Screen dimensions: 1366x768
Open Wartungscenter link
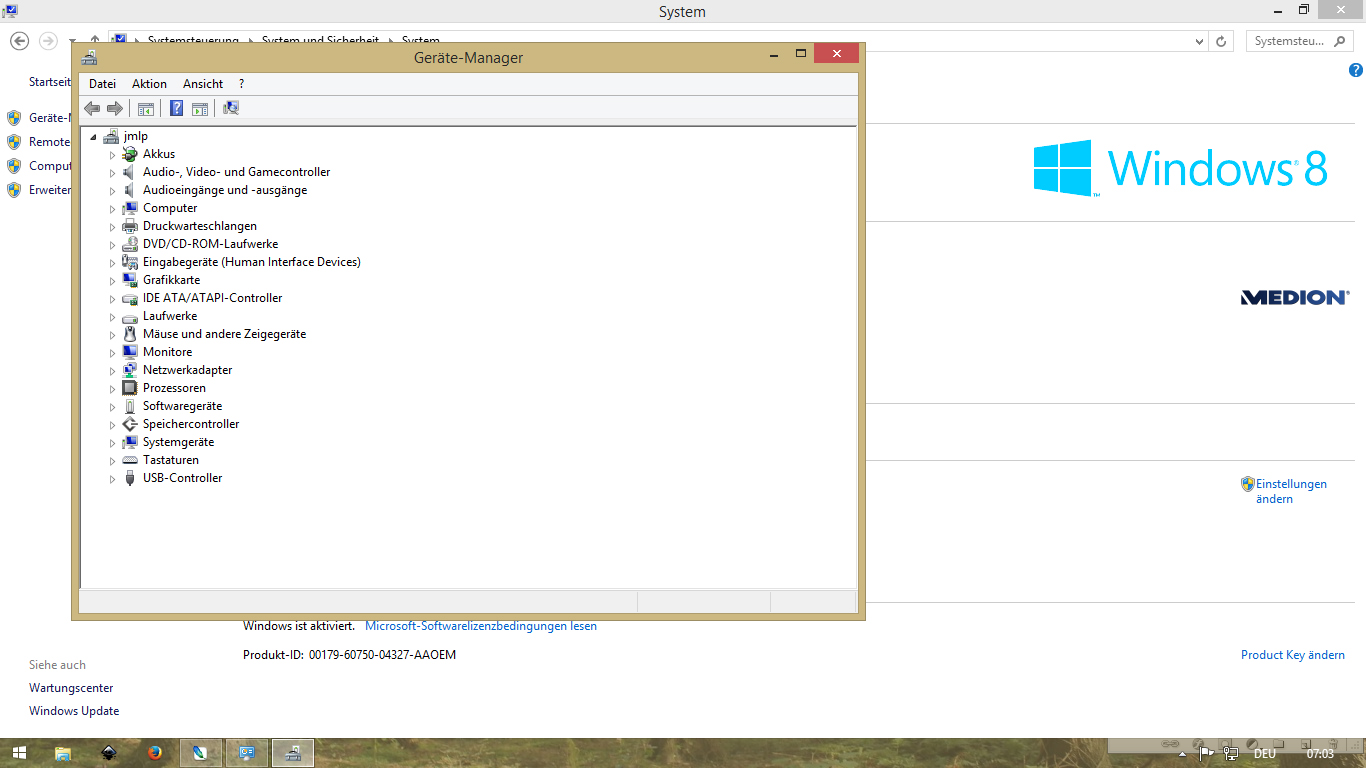coord(71,688)
